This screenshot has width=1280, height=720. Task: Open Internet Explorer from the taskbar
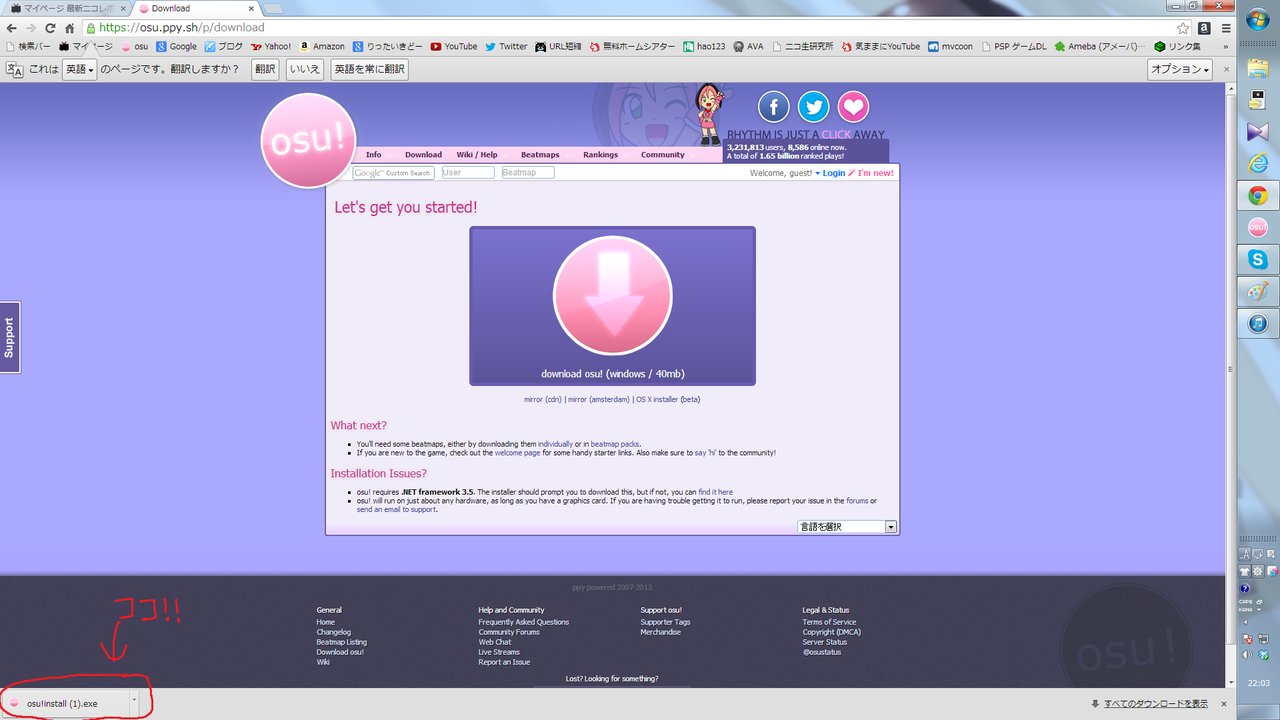click(1258, 163)
